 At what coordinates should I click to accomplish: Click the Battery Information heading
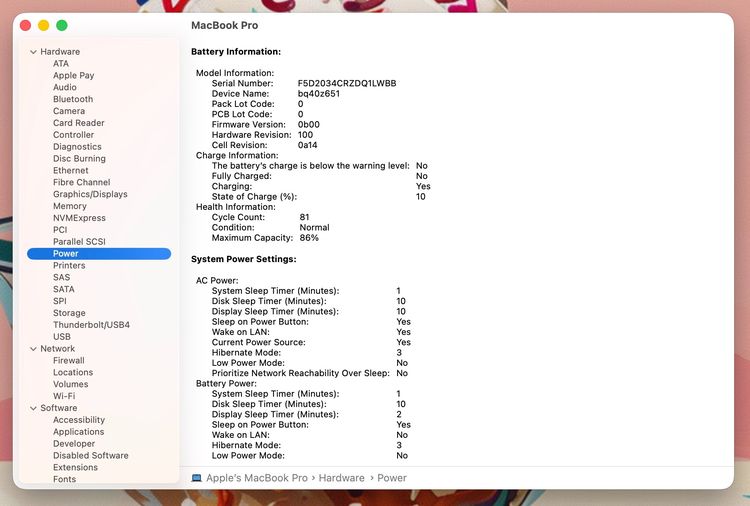coord(236,52)
